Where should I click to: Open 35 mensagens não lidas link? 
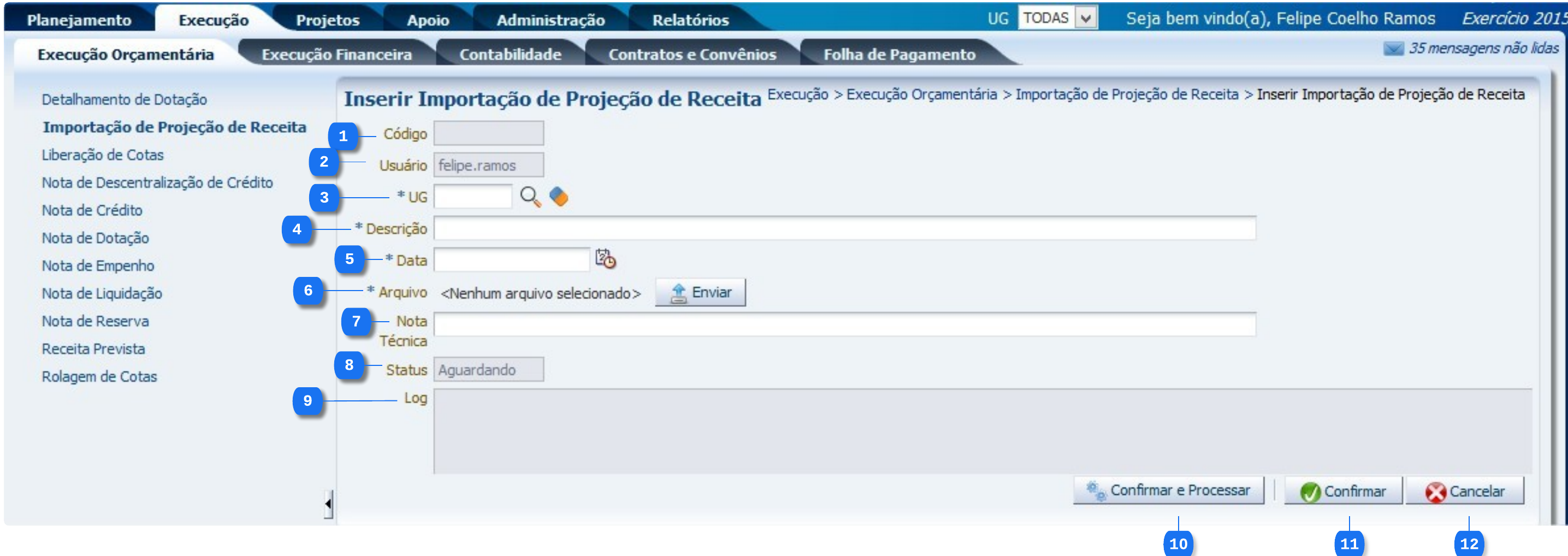(1483, 49)
